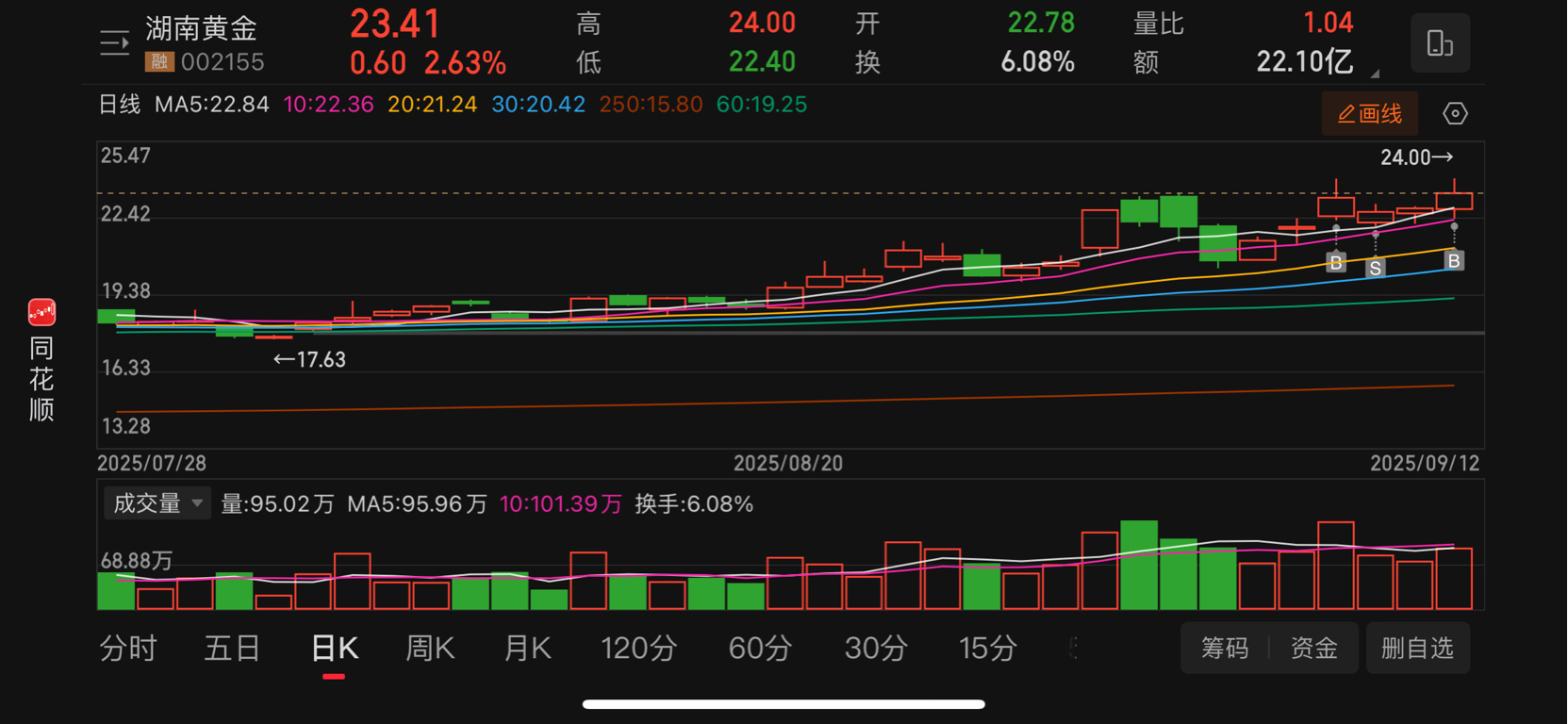The height and width of the screenshot is (724, 1568).
Task: Open the stock list menu icon
Action: pos(114,43)
